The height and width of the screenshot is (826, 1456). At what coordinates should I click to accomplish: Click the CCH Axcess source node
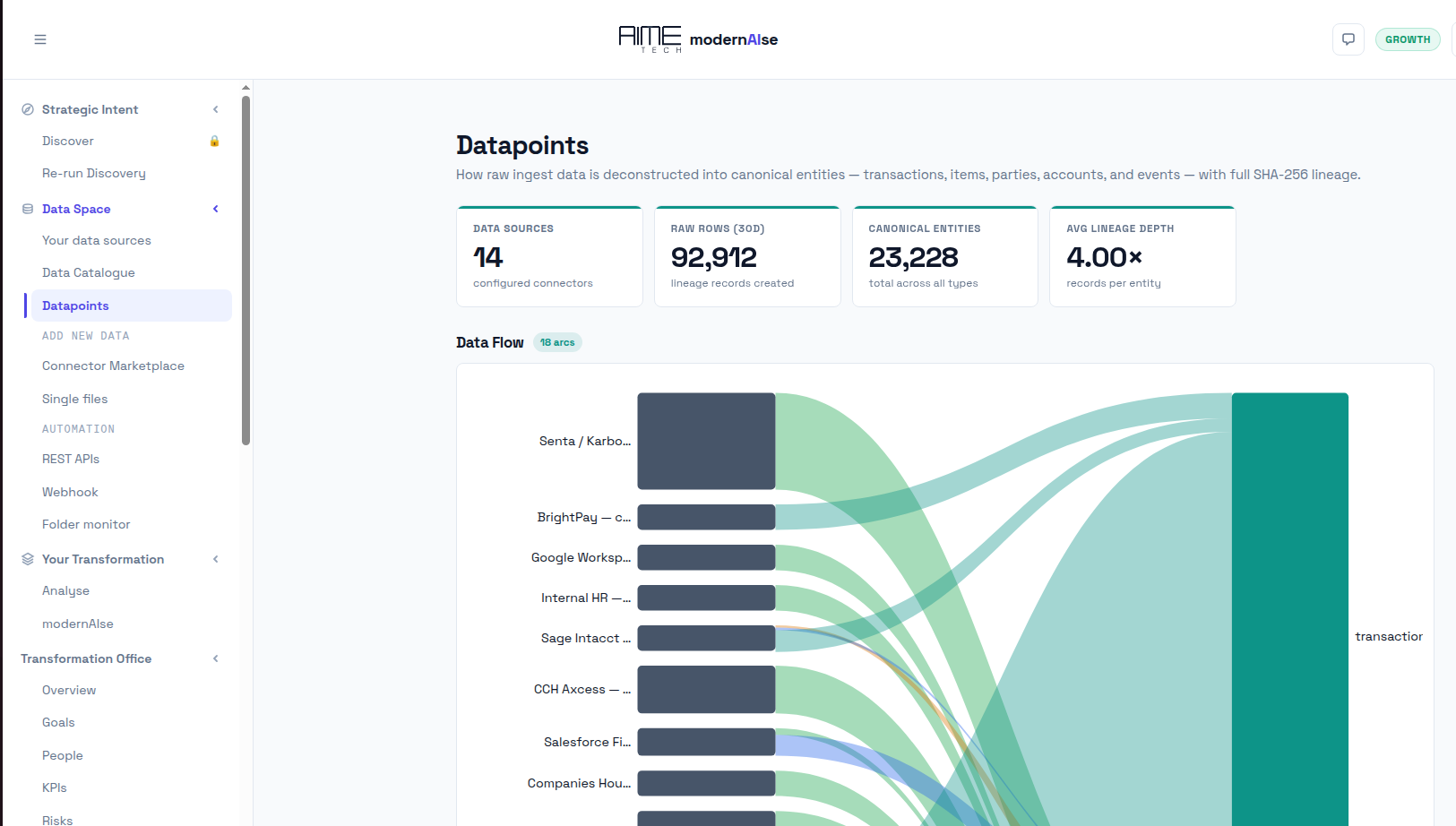point(706,689)
